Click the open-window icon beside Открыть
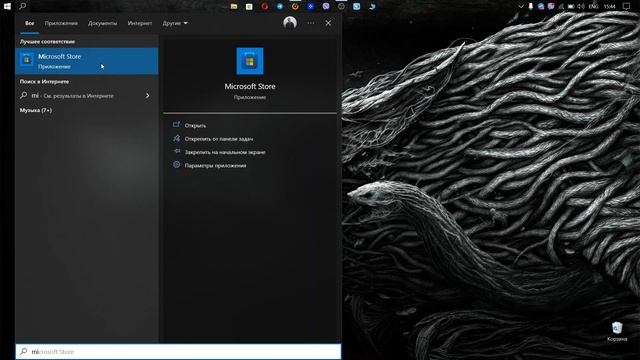The image size is (640, 360). pos(176,125)
